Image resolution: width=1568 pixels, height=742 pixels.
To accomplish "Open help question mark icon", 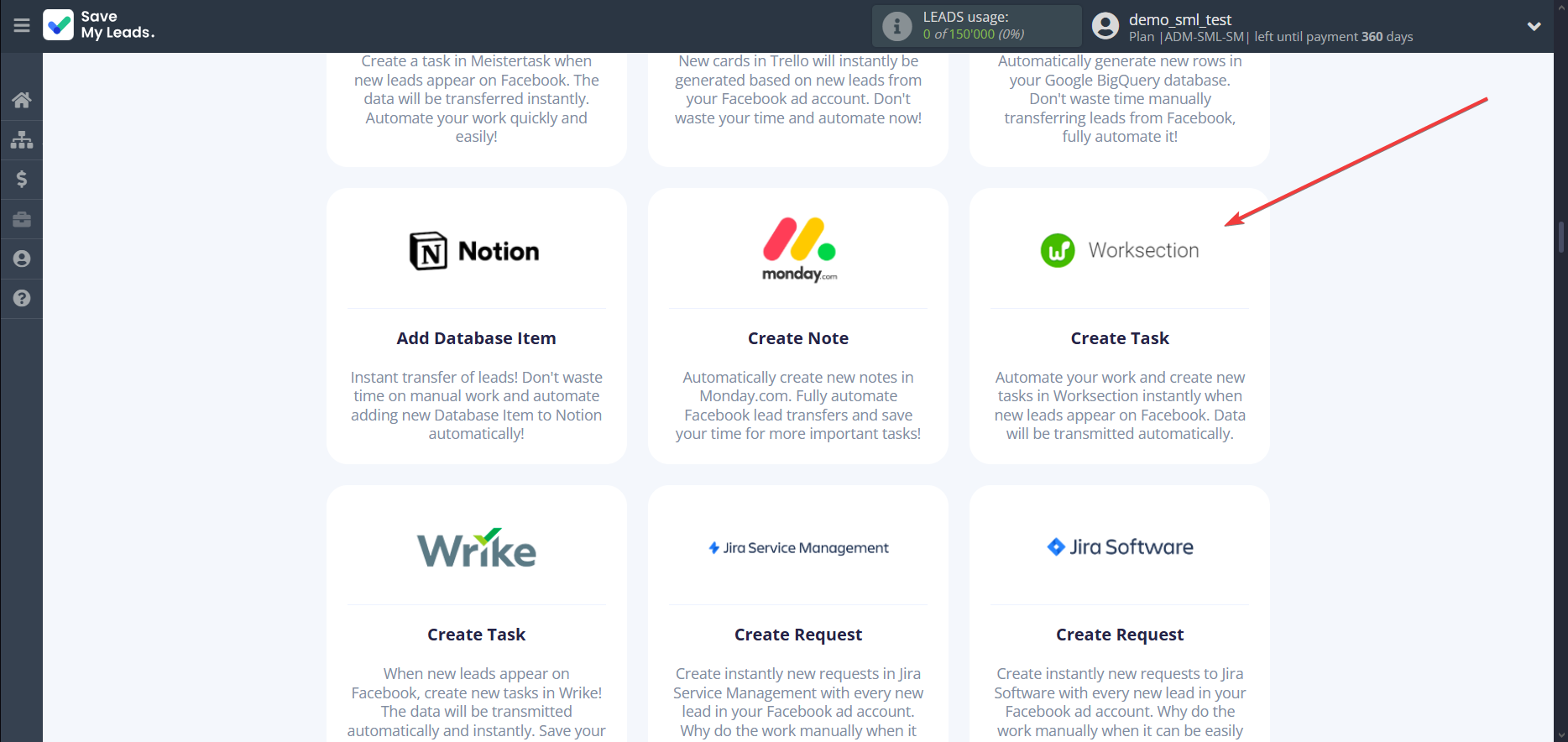I will click(22, 298).
